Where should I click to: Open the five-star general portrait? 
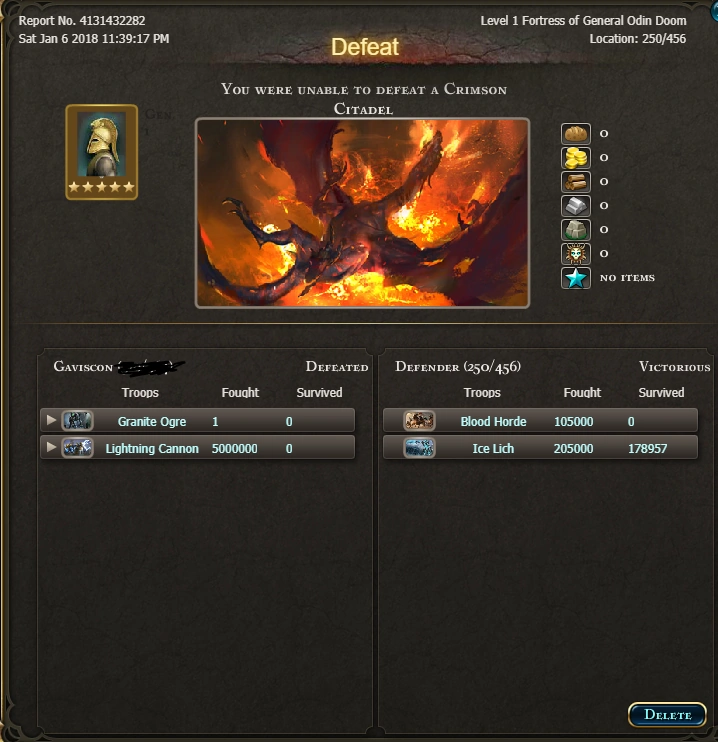[102, 152]
